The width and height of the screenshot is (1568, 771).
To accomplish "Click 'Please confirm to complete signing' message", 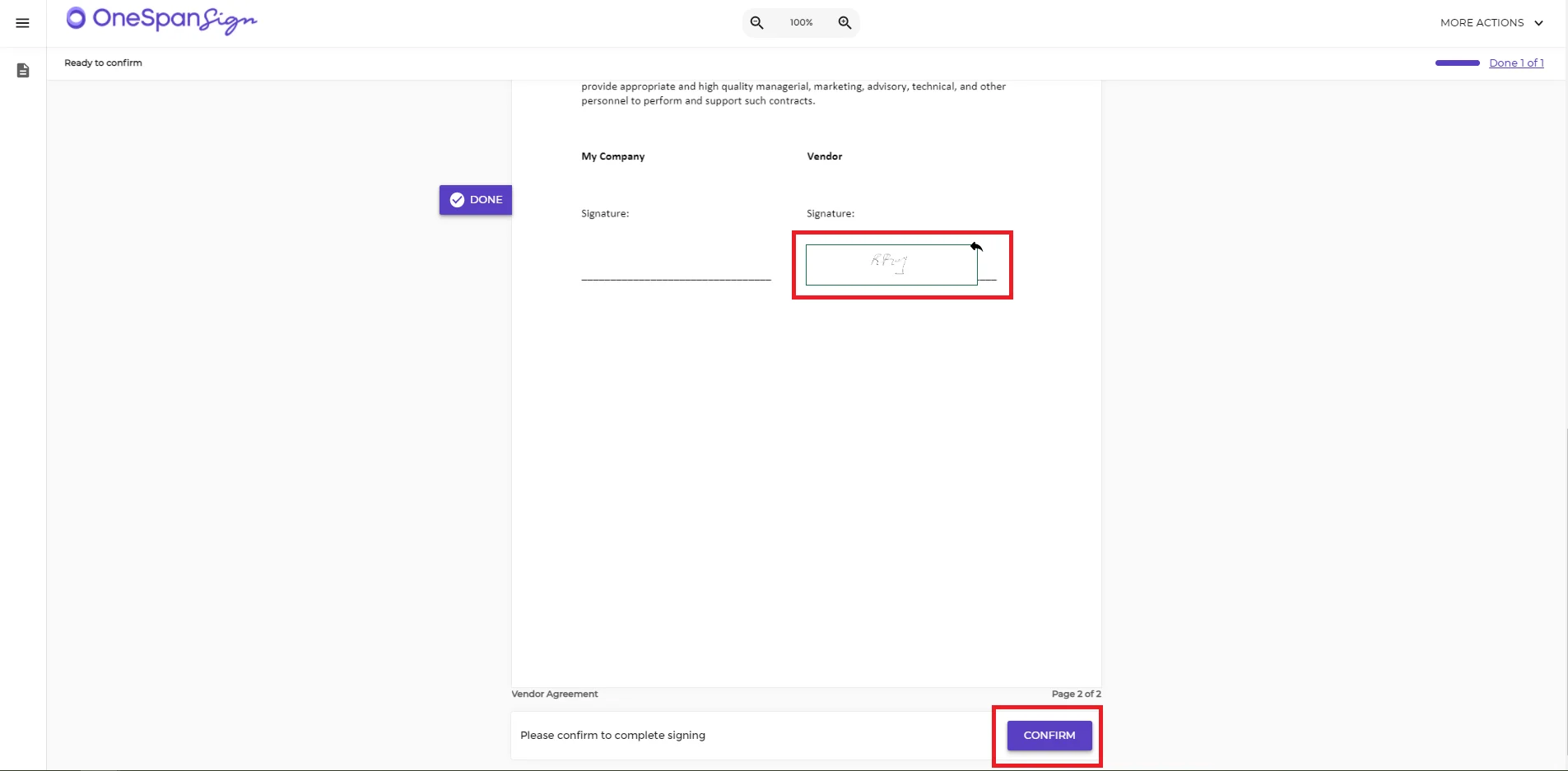I will tap(612, 736).
